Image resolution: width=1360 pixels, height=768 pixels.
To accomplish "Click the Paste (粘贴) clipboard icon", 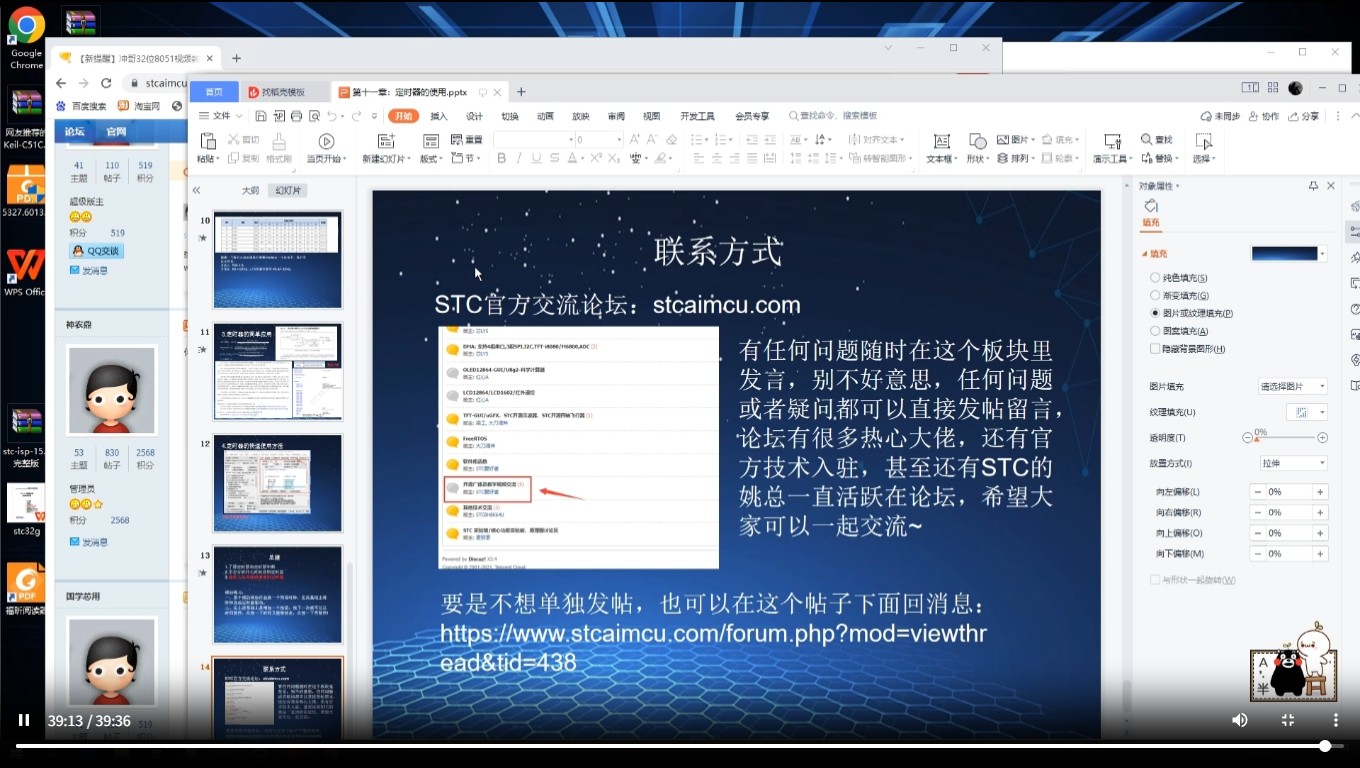I will point(208,141).
